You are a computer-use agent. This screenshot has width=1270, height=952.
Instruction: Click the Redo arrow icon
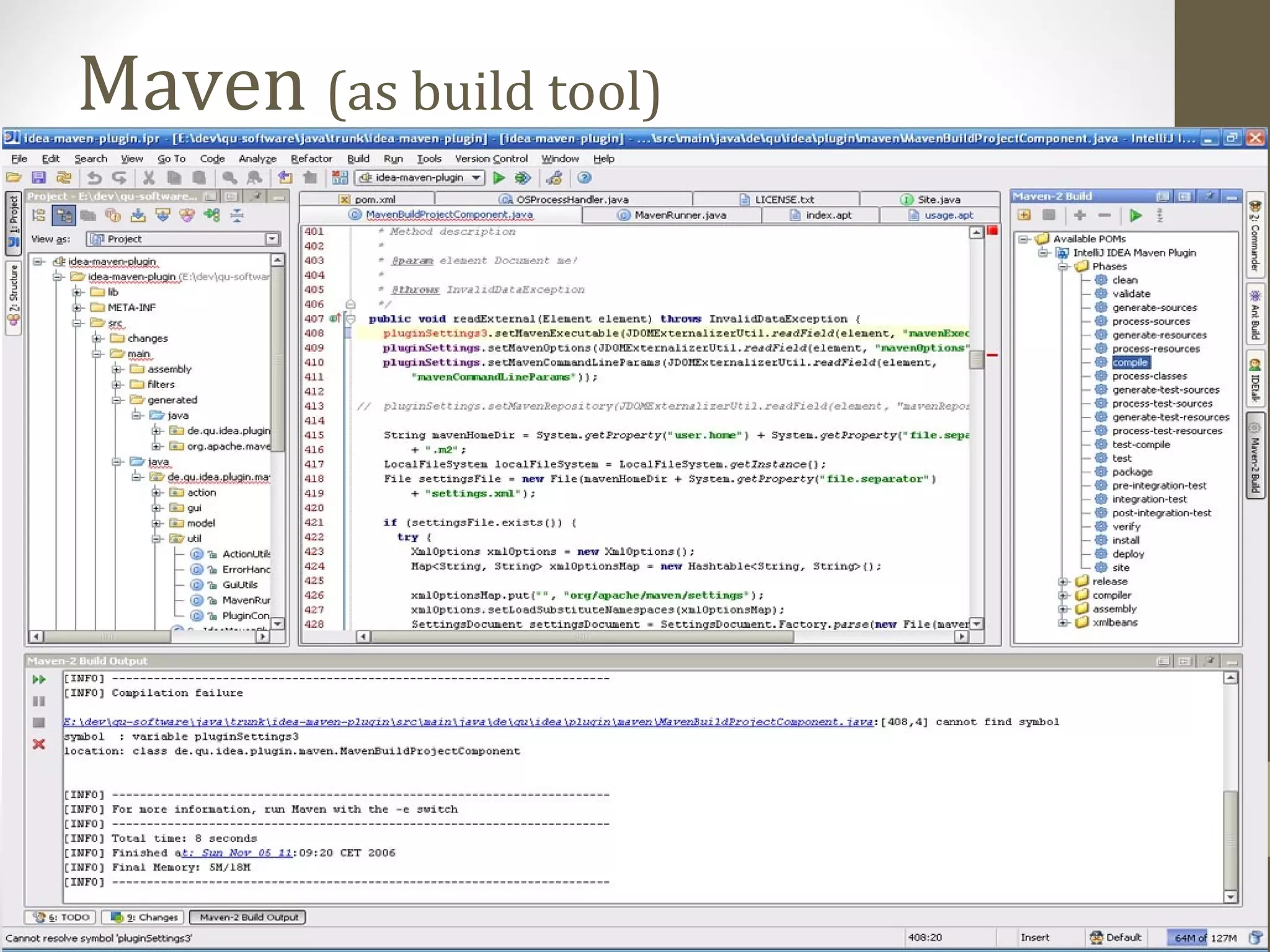120,178
